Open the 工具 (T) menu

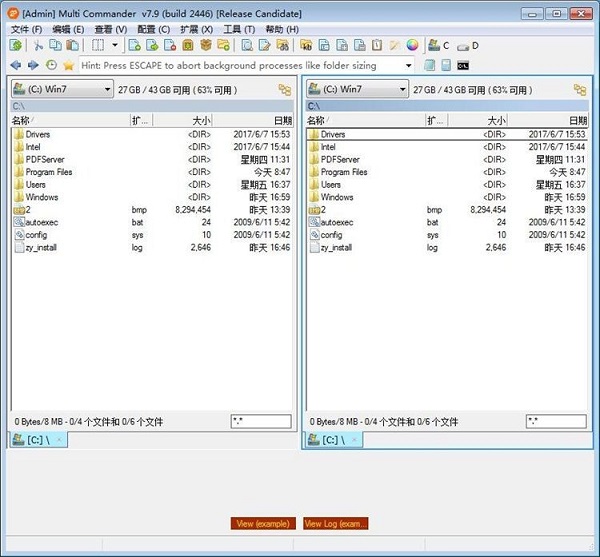pyautogui.click(x=238, y=29)
